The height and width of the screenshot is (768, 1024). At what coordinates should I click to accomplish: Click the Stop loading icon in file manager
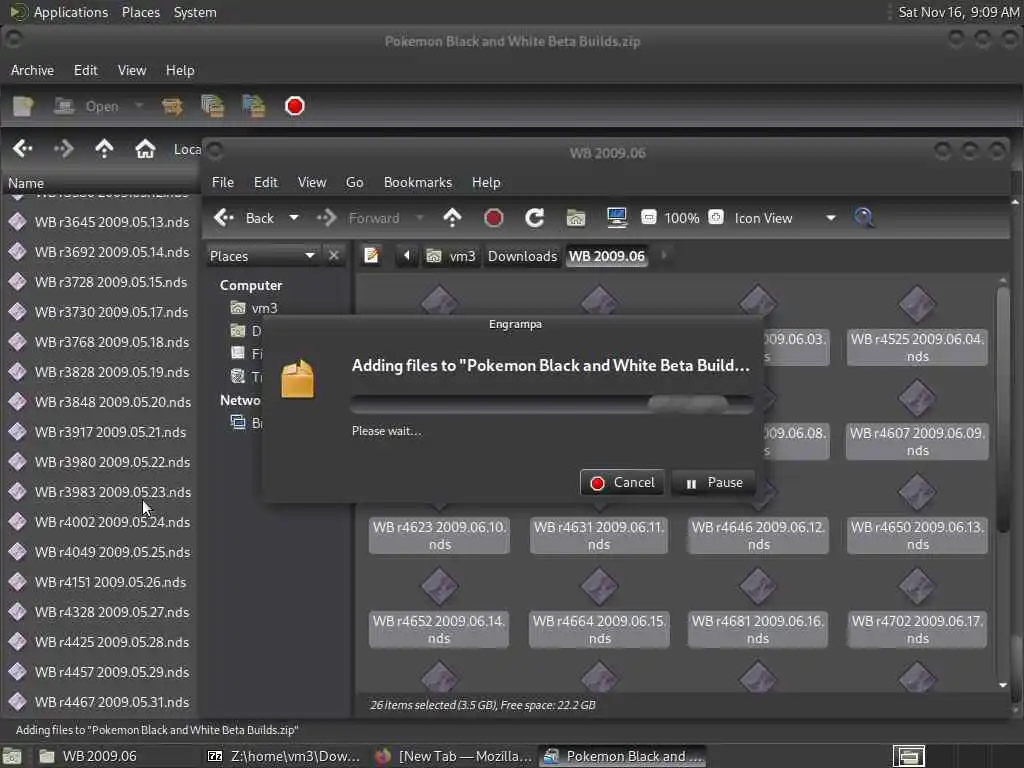[494, 218]
